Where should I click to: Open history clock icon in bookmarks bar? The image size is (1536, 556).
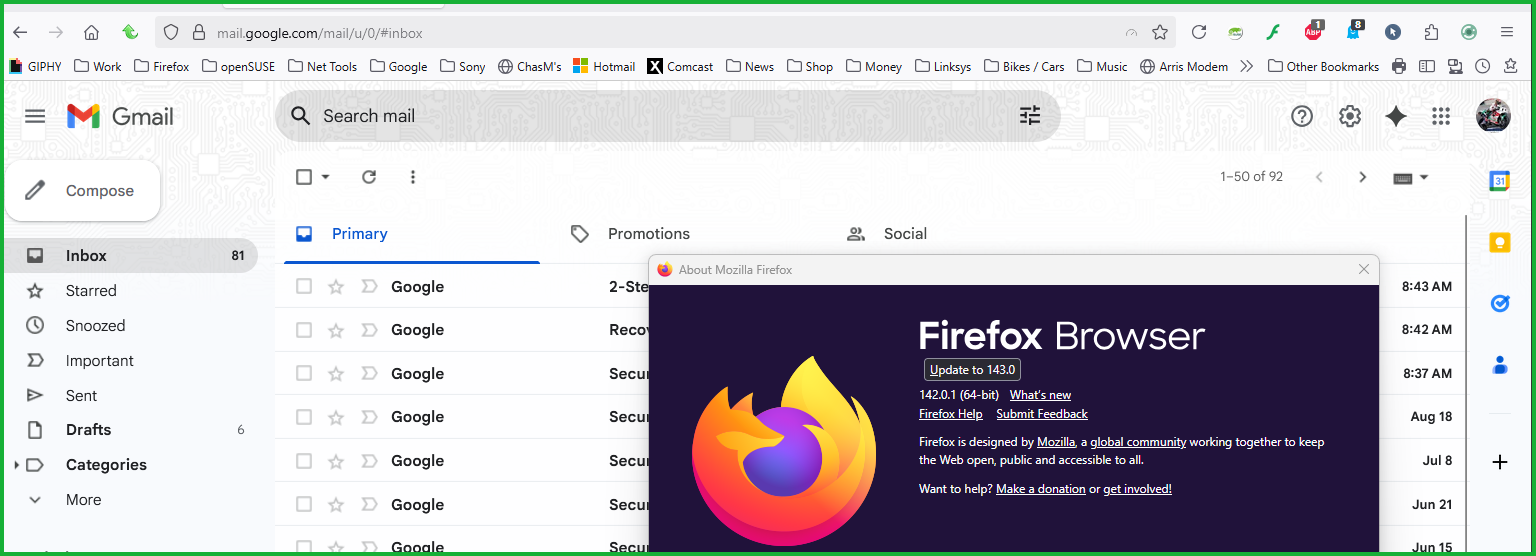point(1483,66)
